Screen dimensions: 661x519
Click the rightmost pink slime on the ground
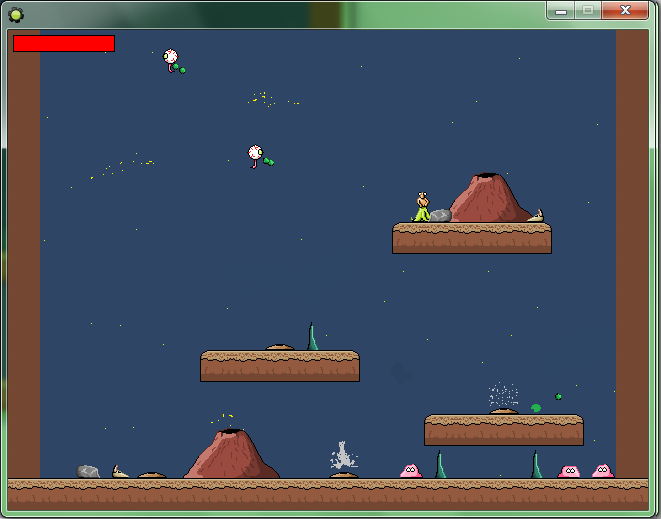[x=602, y=471]
